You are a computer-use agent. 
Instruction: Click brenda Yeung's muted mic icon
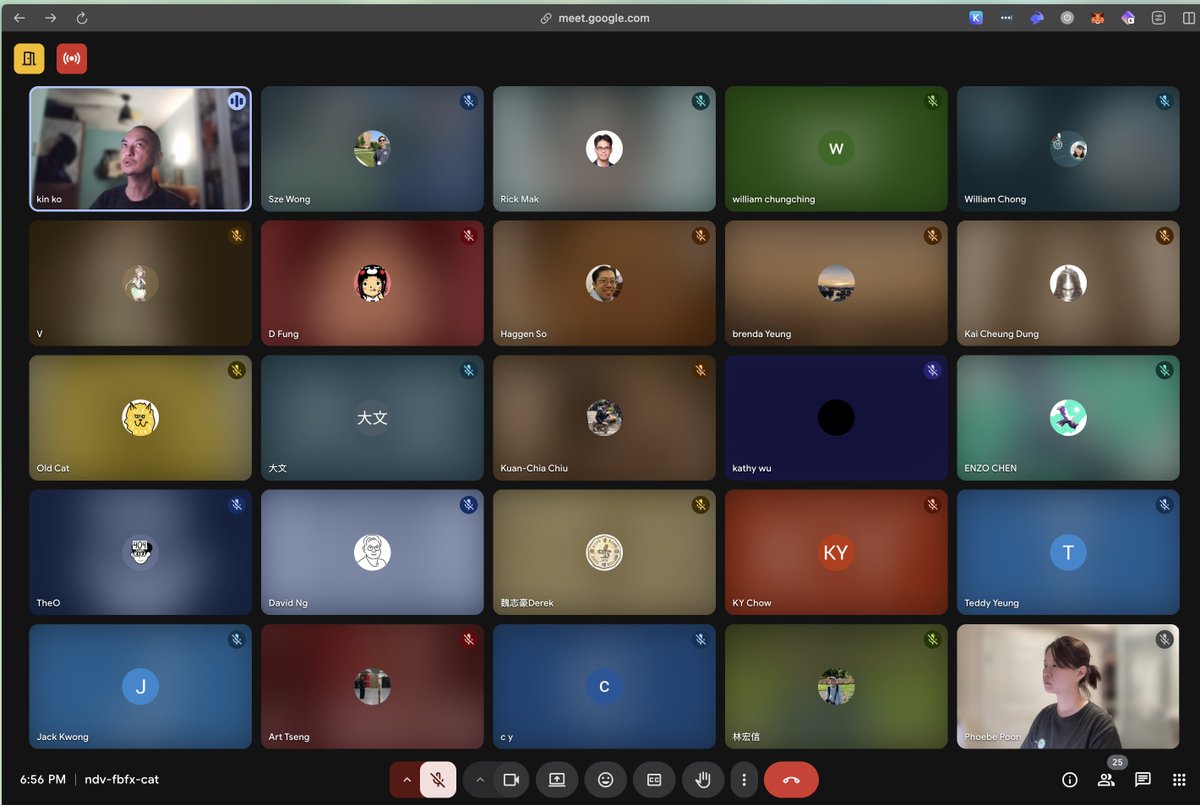932,236
